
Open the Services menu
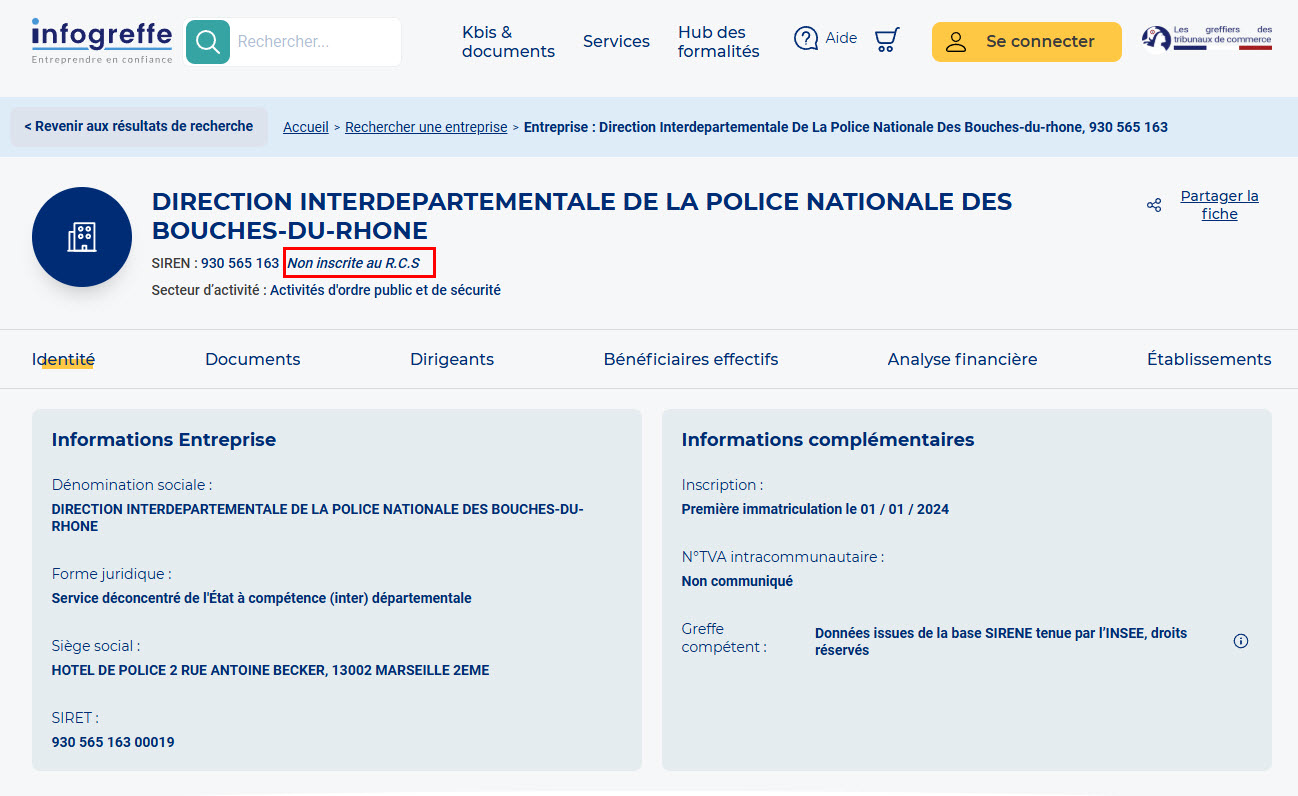616,42
